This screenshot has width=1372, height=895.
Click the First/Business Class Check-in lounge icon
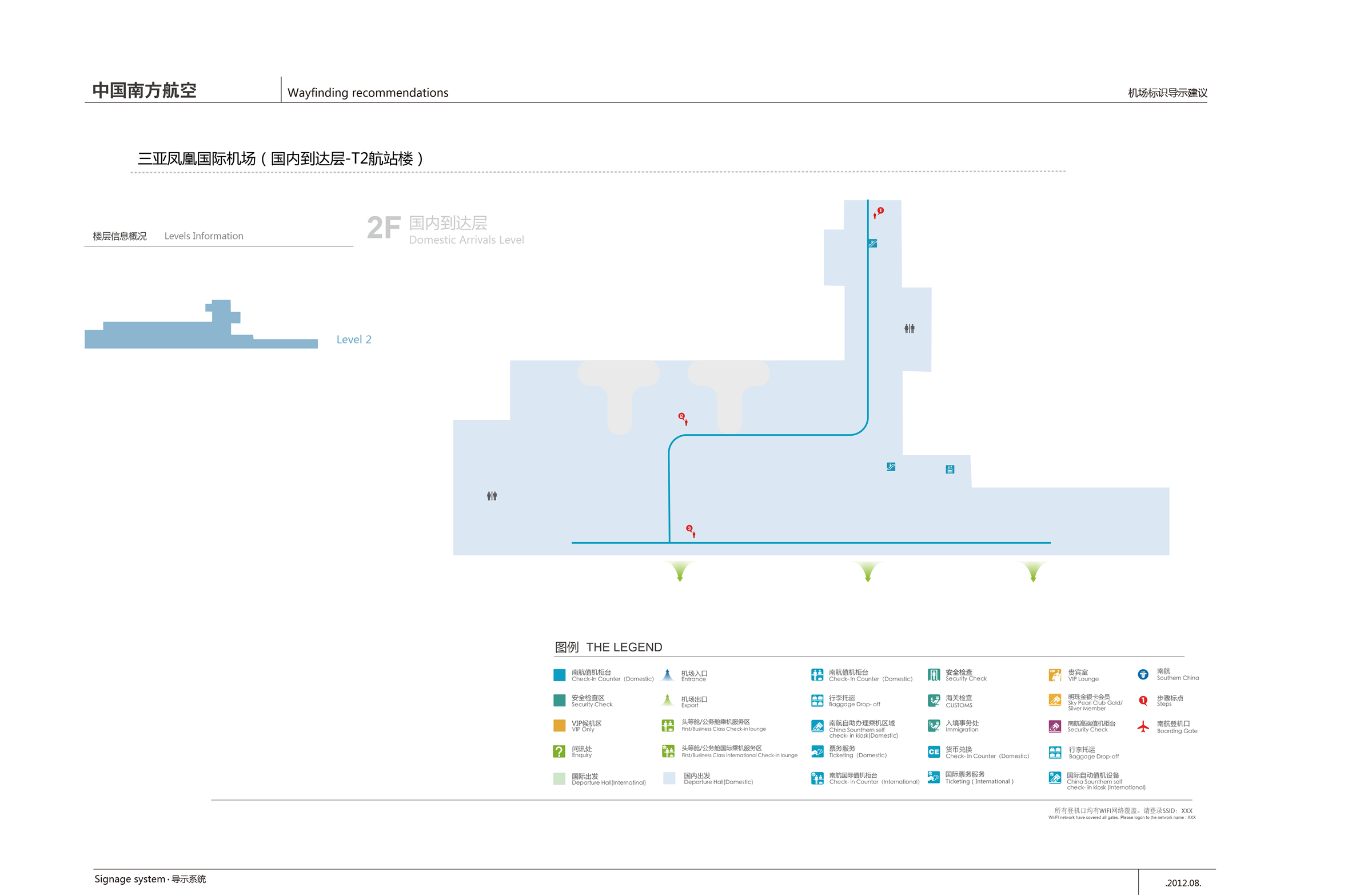(x=668, y=726)
